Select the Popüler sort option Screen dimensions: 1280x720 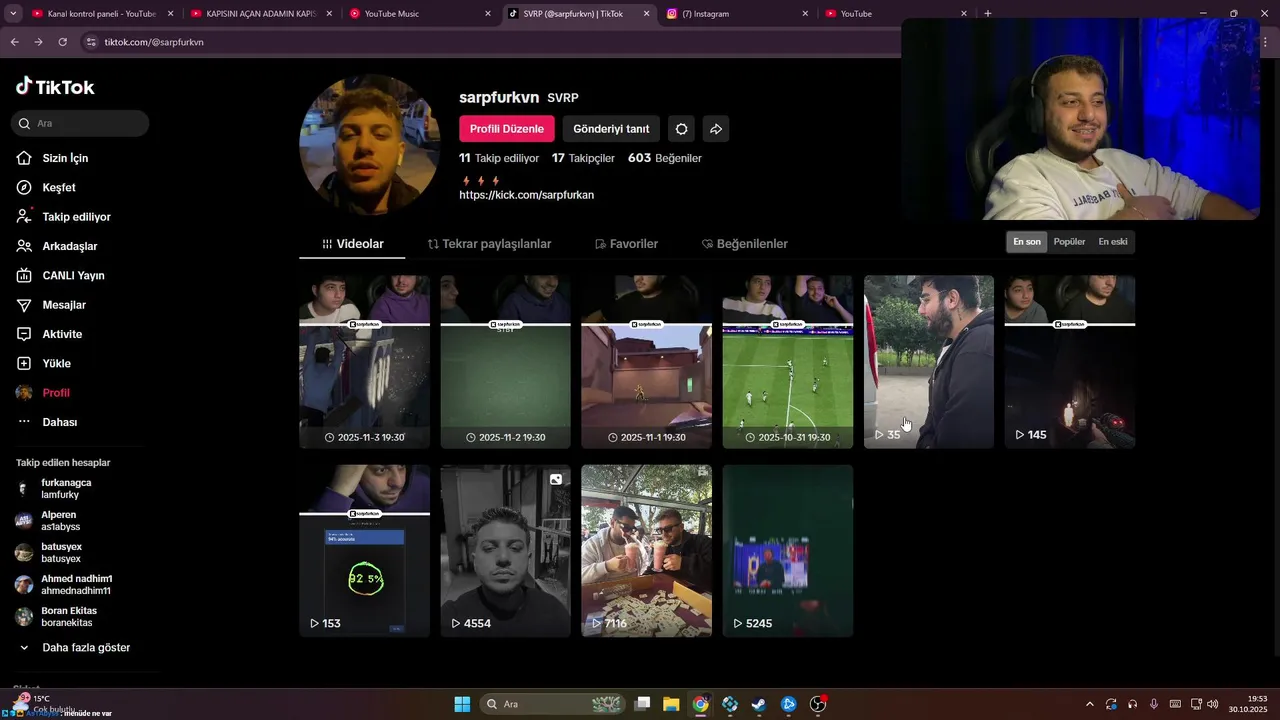1069,242
